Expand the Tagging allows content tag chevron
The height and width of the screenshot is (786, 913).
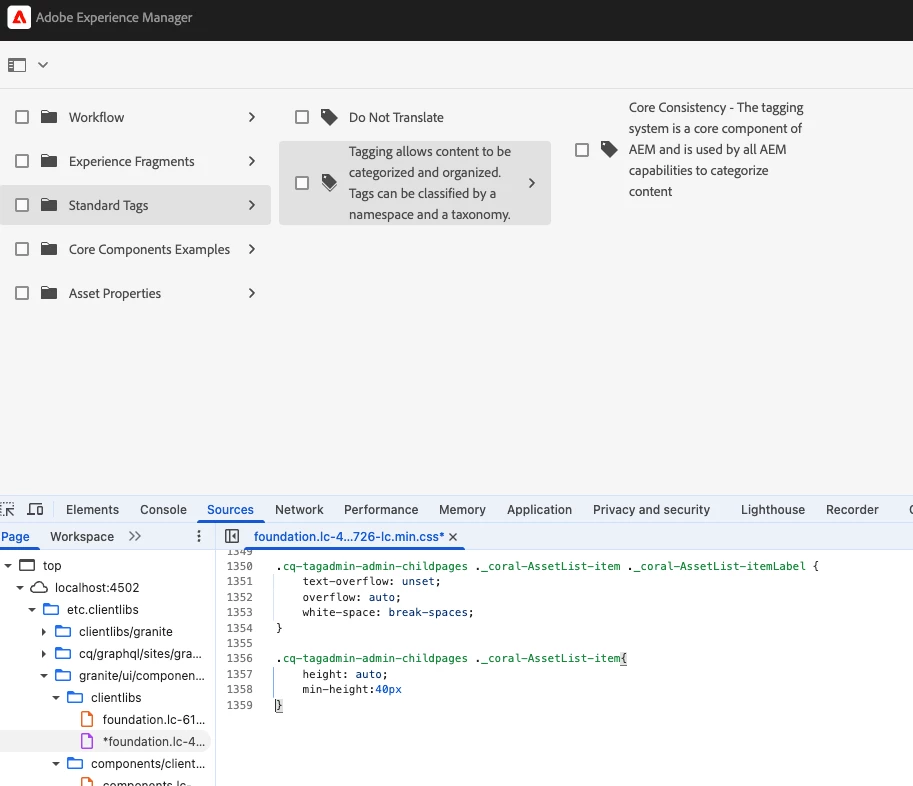click(532, 183)
